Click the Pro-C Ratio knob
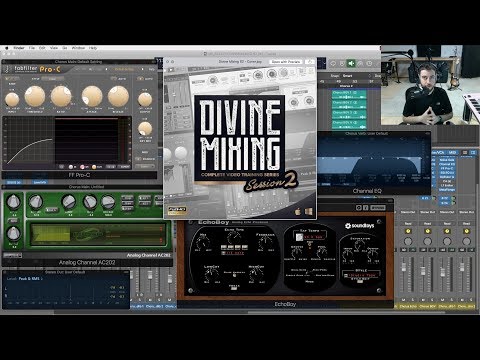 tap(61, 96)
